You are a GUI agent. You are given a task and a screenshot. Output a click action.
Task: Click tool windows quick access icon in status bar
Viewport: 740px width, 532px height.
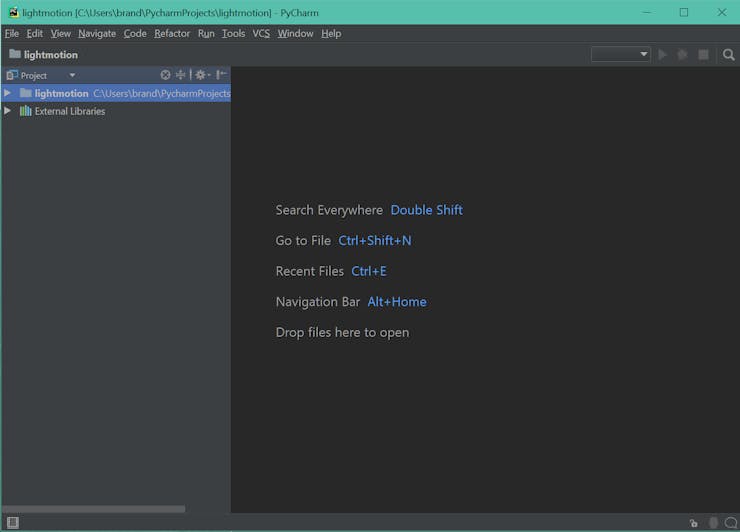(13, 523)
